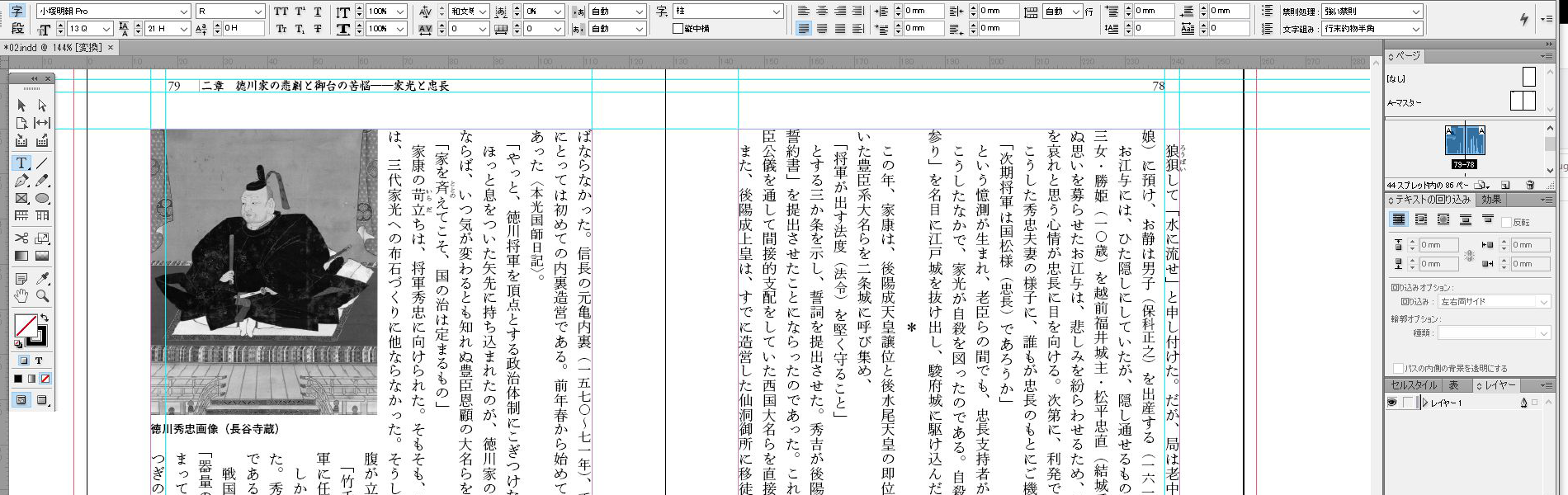Viewport: 1568px width, 495px height.
Task: Select the Free Transform tool
Action: [x=42, y=238]
